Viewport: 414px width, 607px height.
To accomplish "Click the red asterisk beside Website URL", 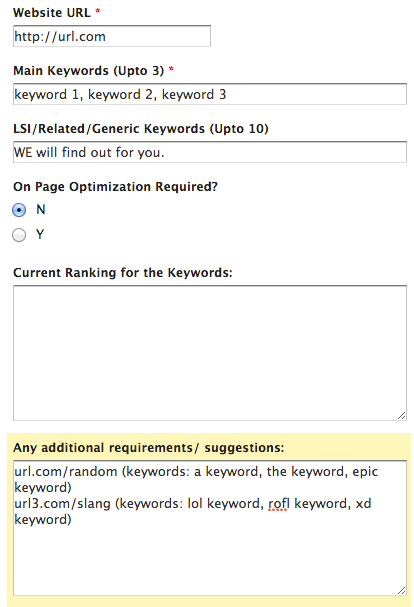I will click(98, 11).
